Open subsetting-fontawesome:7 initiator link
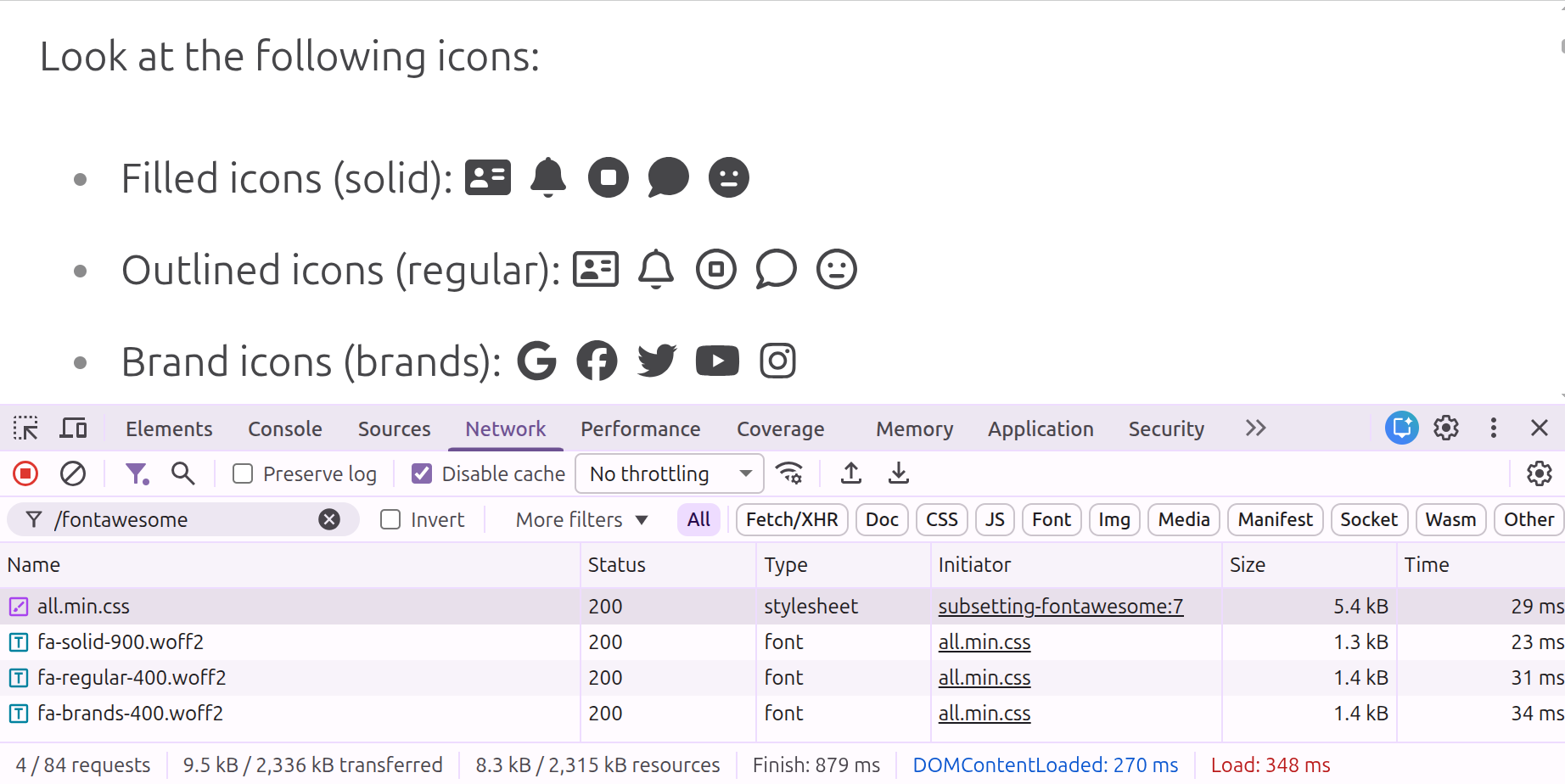Image resolution: width=1565 pixels, height=784 pixels. [x=1060, y=606]
